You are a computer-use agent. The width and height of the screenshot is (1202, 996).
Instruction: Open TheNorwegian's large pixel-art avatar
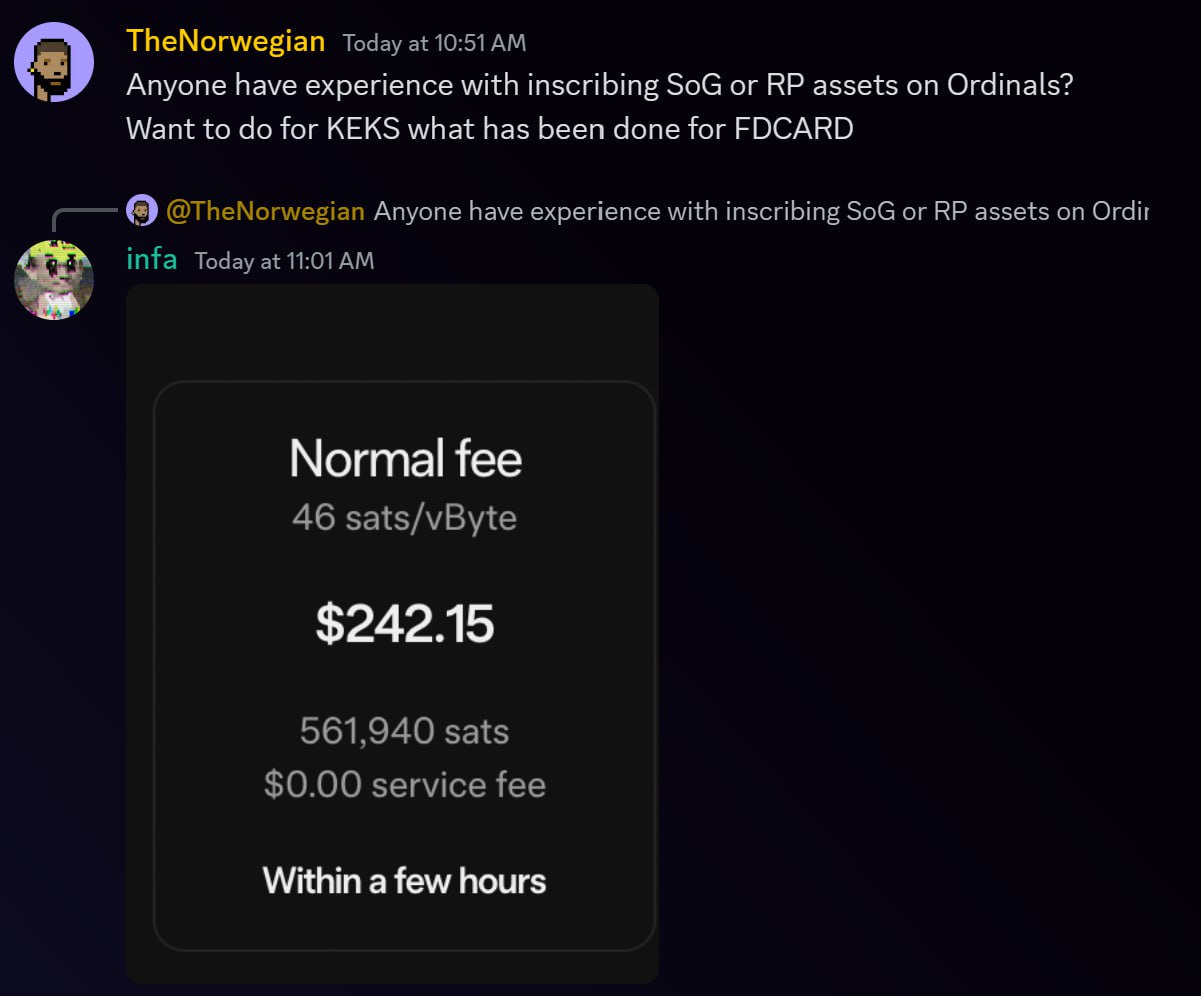[x=54, y=62]
